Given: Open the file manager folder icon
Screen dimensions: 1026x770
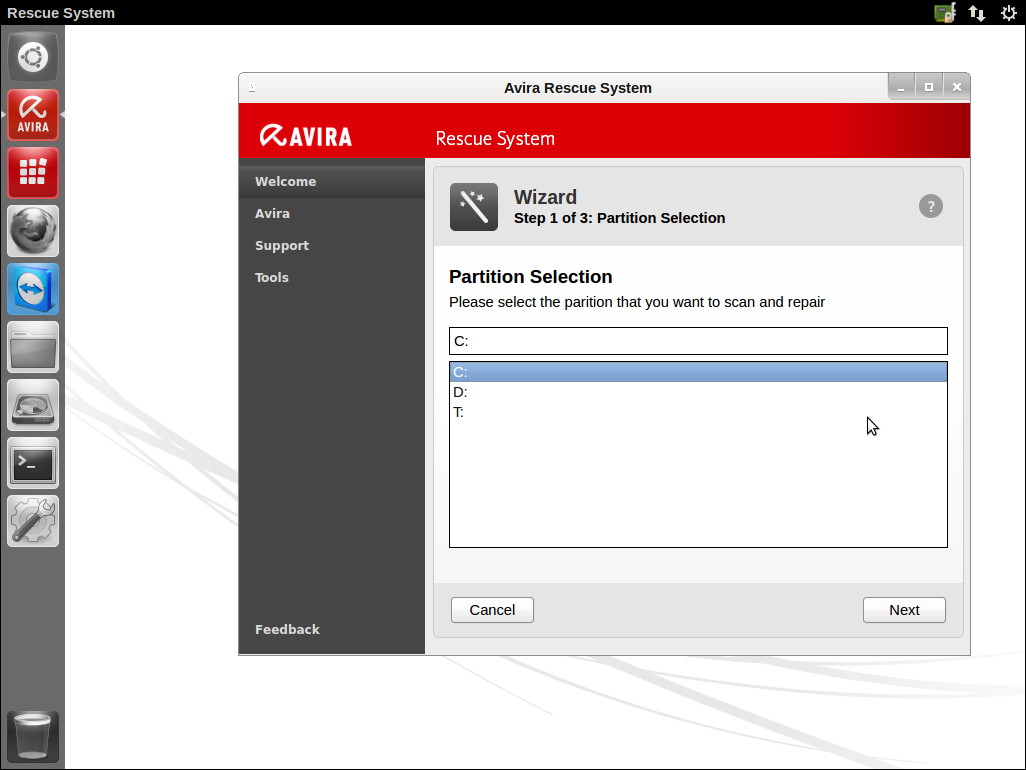Looking at the screenshot, I should 33,347.
